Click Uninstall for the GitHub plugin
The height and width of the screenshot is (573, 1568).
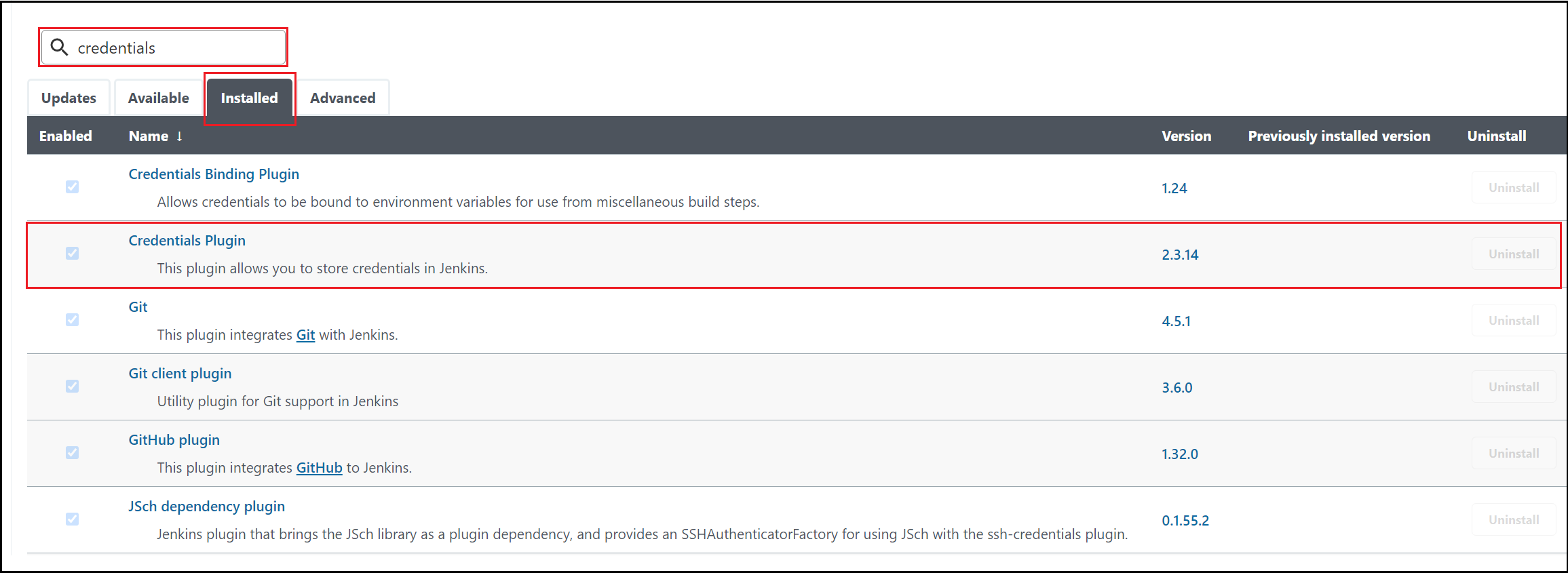(x=1513, y=452)
